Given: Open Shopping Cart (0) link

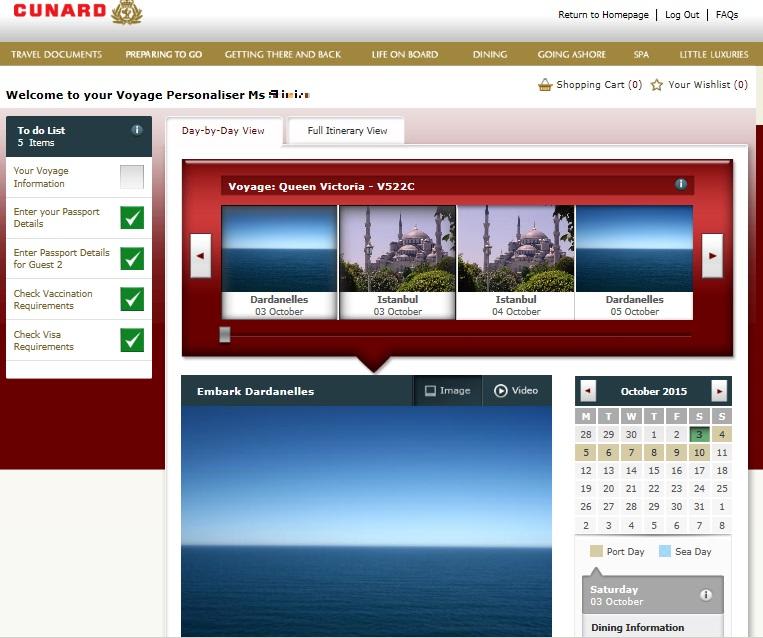Looking at the screenshot, I should pyautogui.click(x=599, y=85).
